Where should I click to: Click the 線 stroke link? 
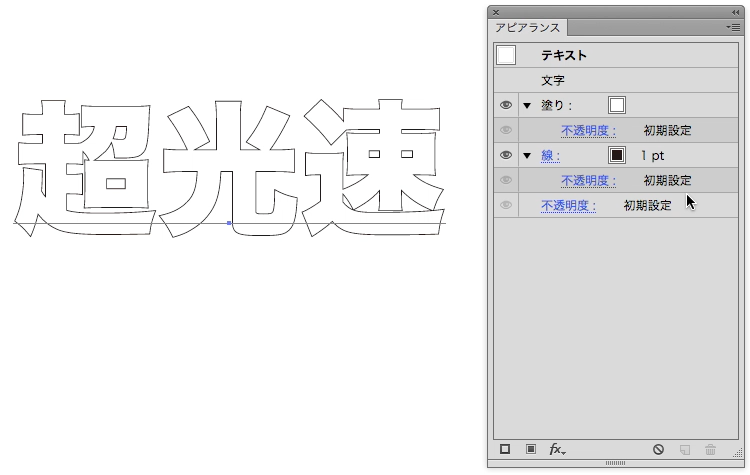point(550,155)
